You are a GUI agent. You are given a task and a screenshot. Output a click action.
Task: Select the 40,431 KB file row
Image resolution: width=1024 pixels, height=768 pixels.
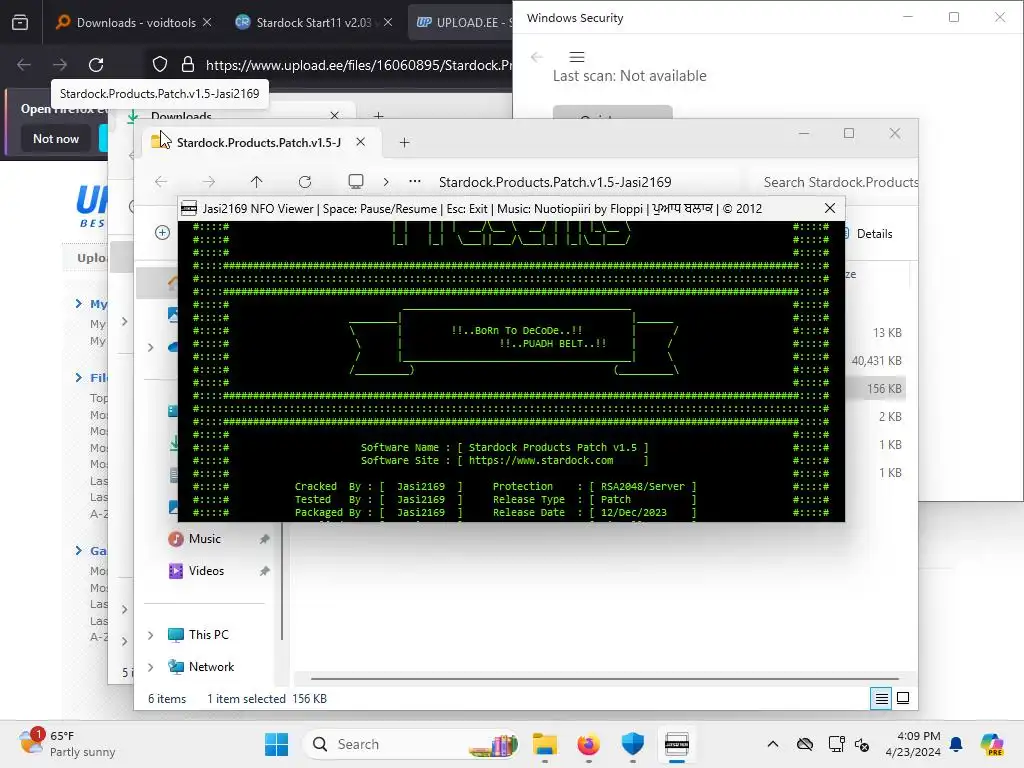(876, 360)
